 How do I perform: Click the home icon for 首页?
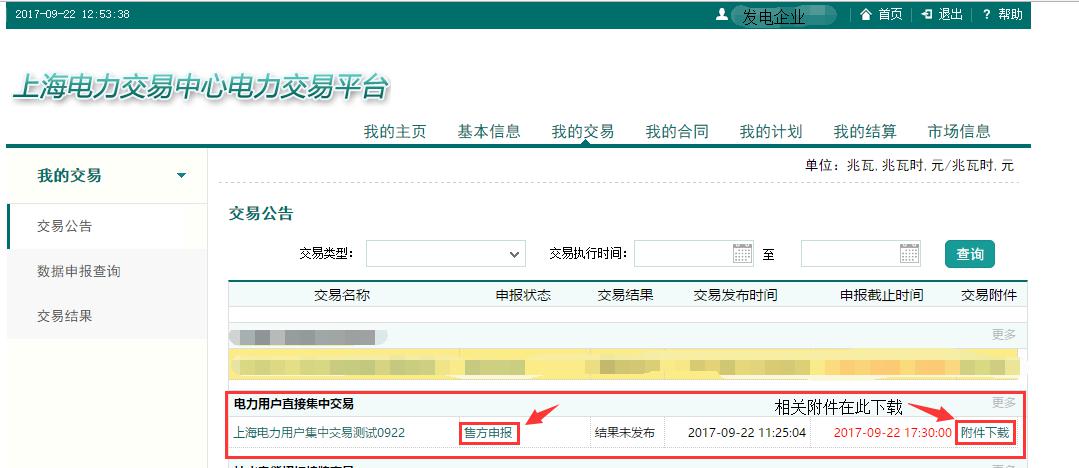[866, 14]
